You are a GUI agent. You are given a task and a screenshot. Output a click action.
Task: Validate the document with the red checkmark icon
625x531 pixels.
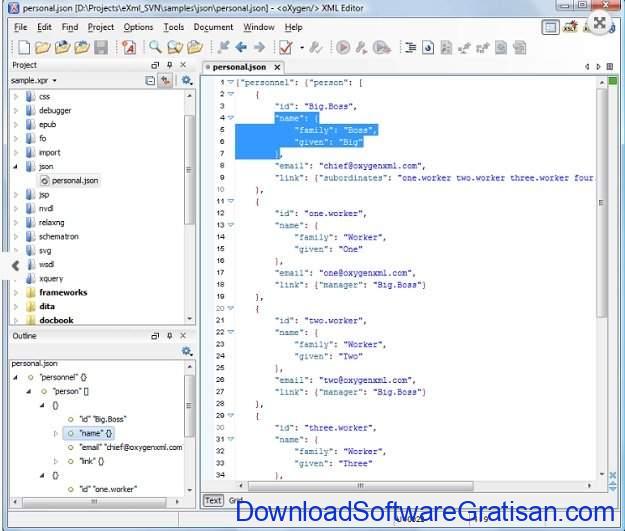click(286, 48)
